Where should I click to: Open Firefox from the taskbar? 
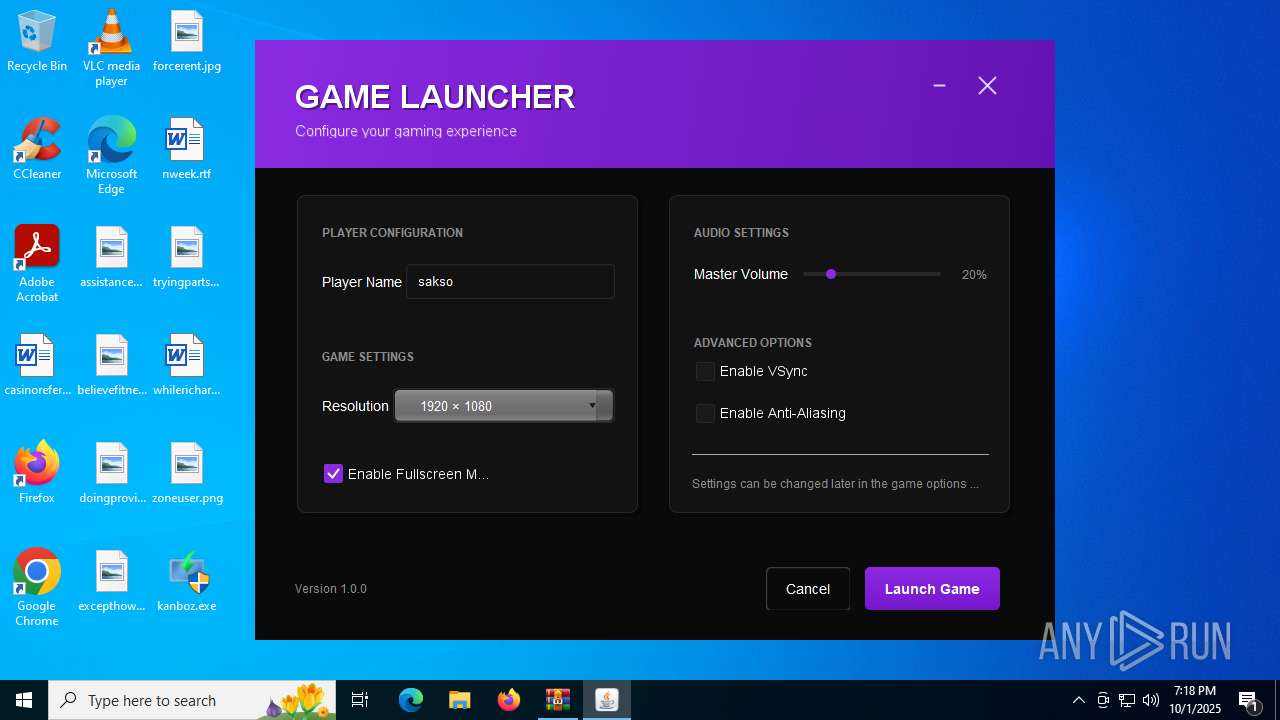point(508,700)
